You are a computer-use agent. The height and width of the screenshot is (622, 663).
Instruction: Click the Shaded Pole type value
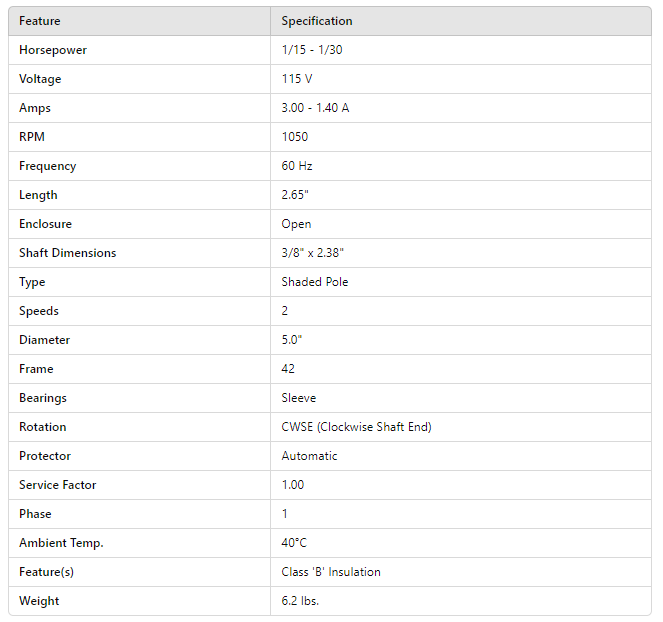[x=315, y=282]
